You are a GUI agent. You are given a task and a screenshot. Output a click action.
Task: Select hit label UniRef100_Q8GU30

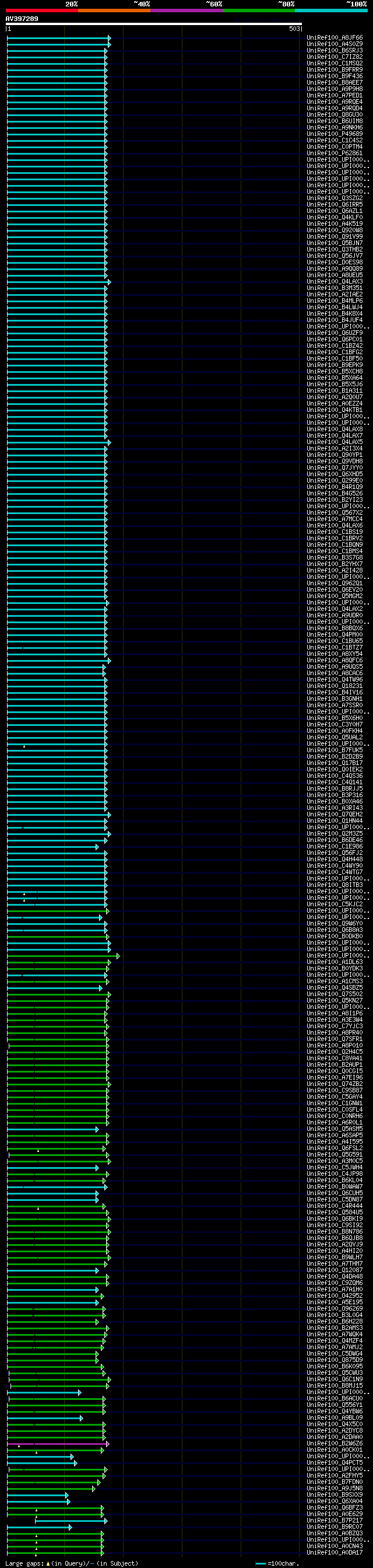pos(335,114)
